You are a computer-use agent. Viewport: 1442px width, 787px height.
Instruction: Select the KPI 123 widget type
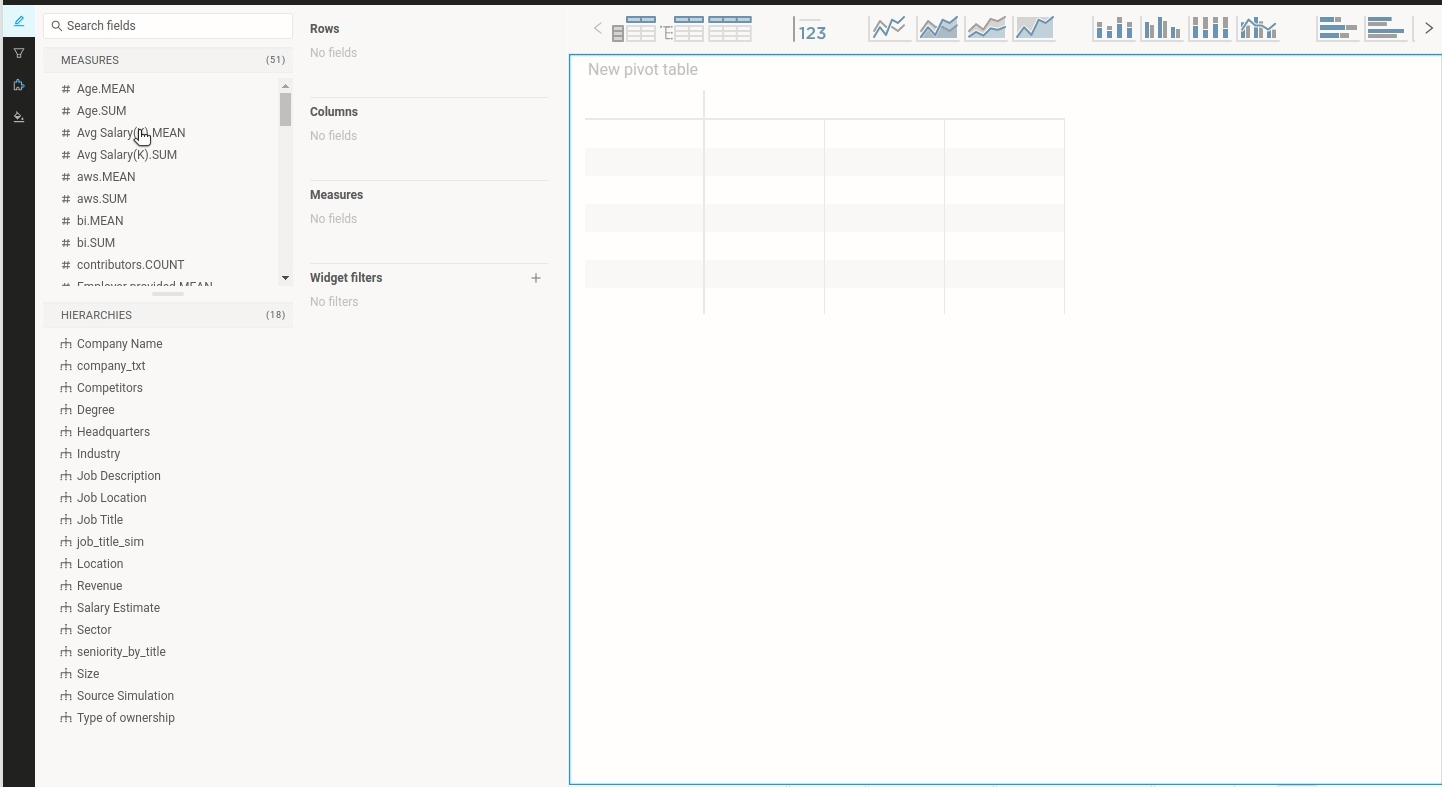[811, 30]
